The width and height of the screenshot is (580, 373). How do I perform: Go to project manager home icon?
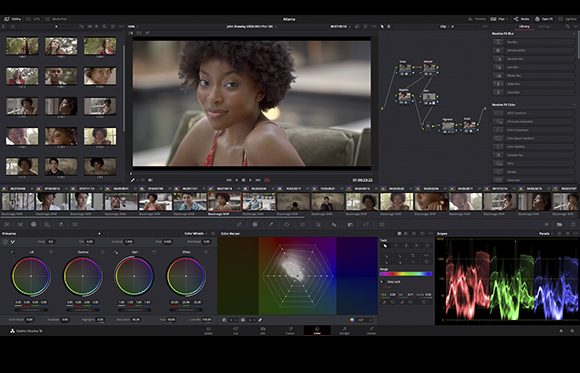coord(561,331)
